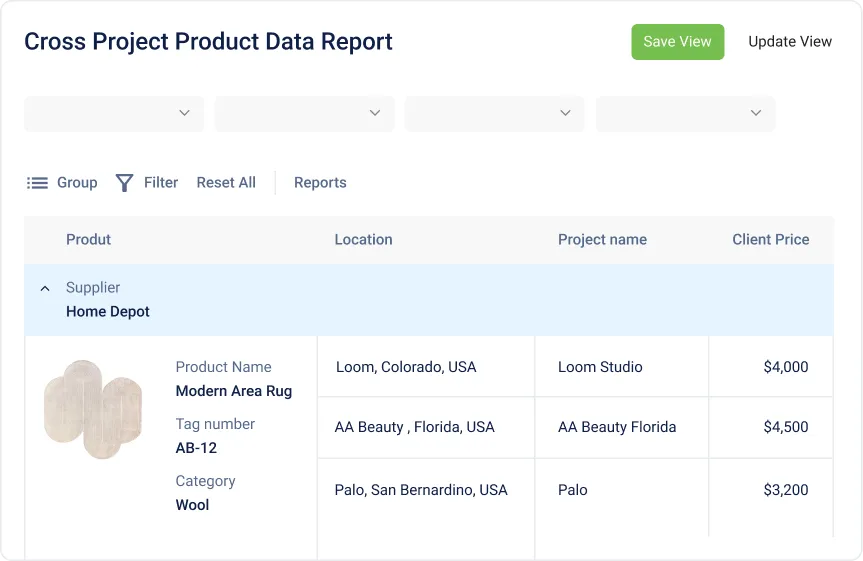Viewport: 863px width, 561px height.
Task: Click the Project name column header
Action: click(x=602, y=240)
